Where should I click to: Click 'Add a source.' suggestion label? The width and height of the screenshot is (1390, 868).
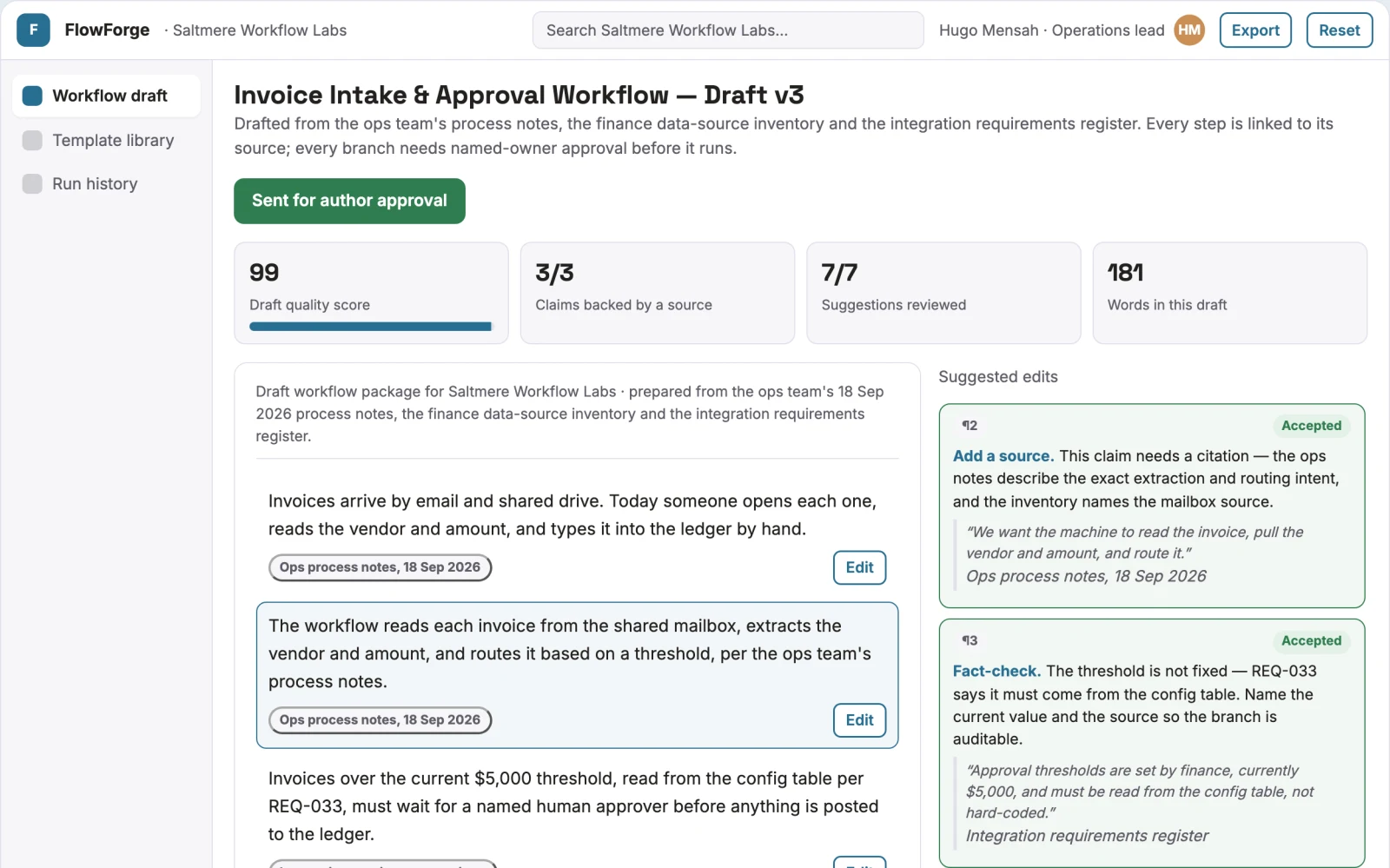pos(1003,456)
